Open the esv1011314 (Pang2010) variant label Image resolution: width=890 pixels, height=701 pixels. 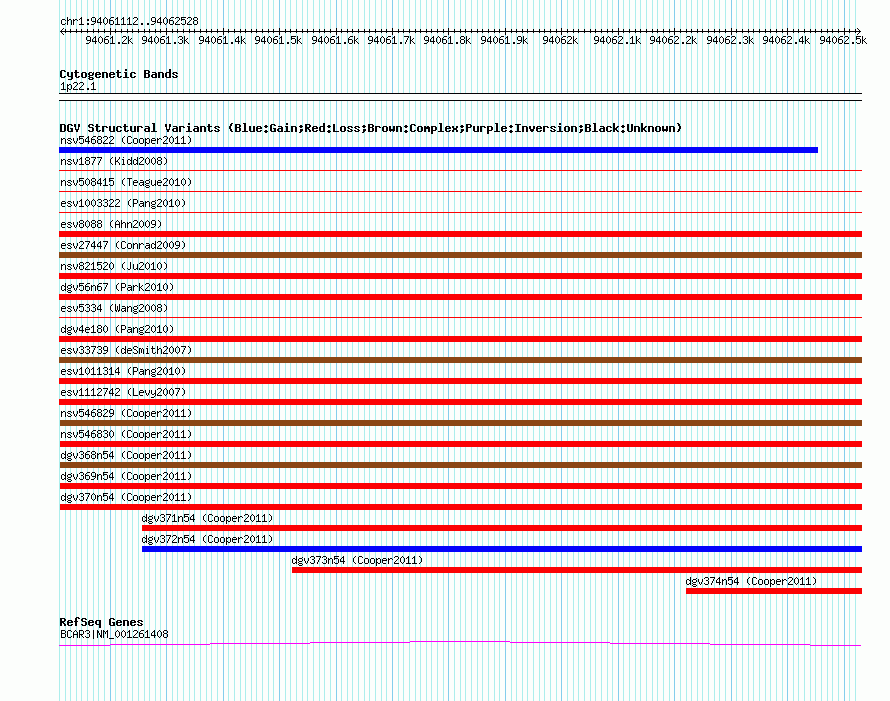tap(123, 371)
